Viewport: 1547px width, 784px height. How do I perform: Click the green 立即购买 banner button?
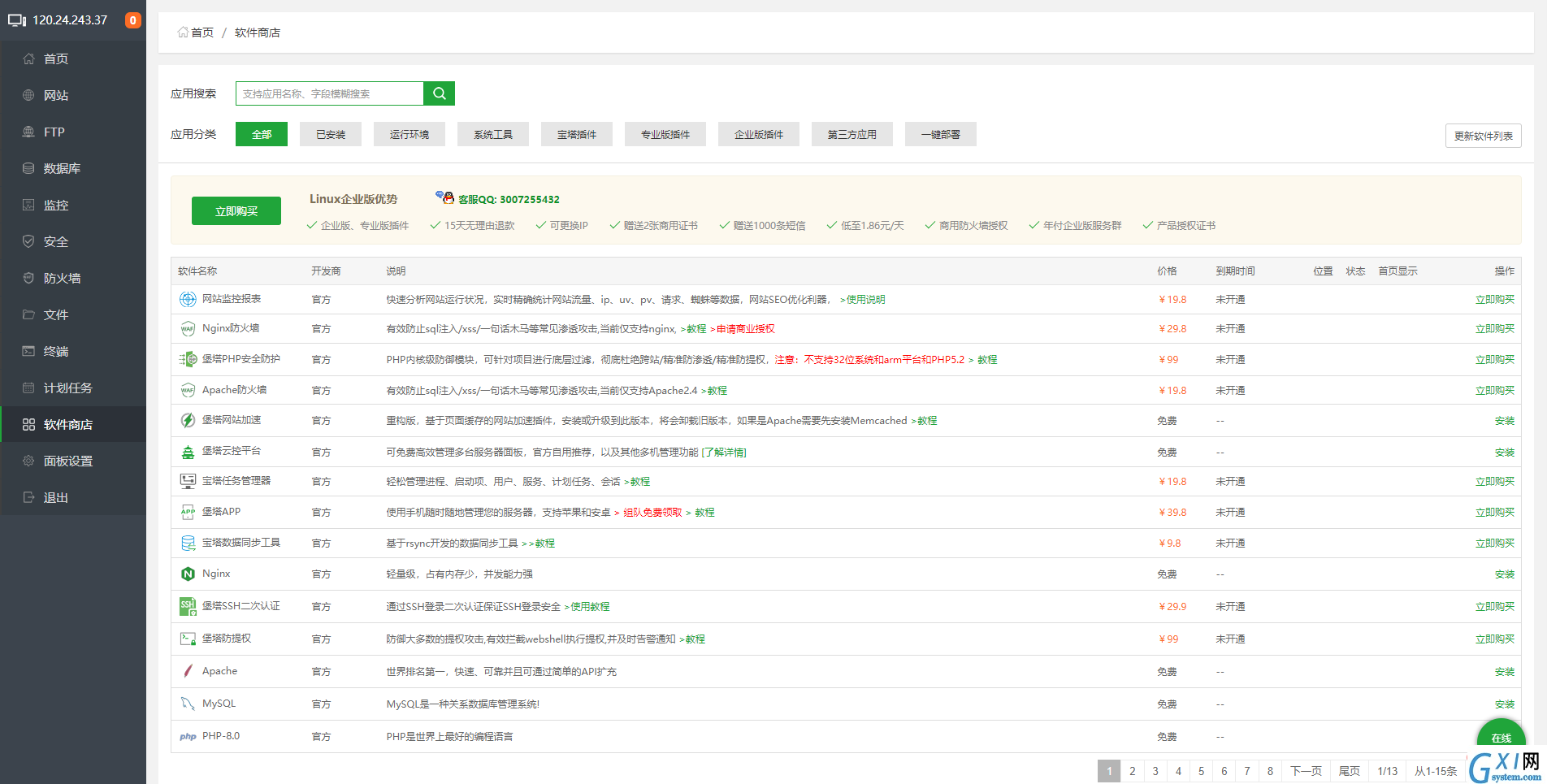[236, 210]
